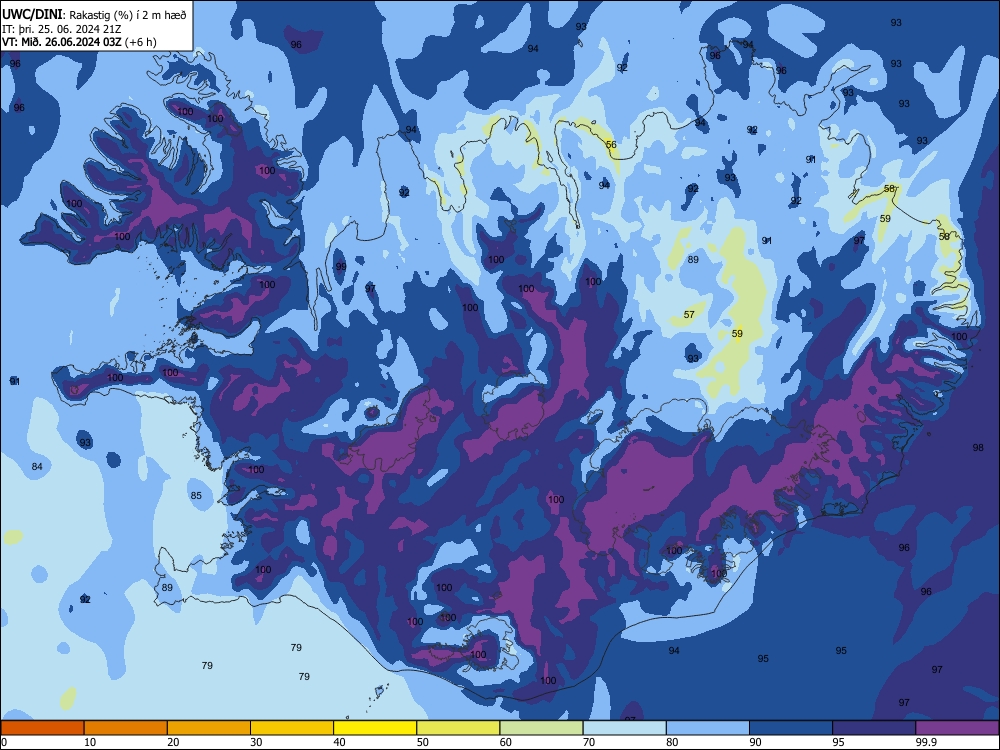Image resolution: width=1000 pixels, height=750 pixels.
Task: Click the legend tick label '70'
Action: pos(589,742)
